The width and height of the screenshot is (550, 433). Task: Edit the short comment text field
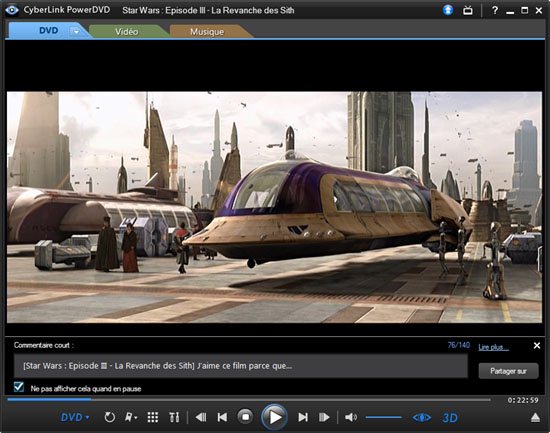pos(241,366)
